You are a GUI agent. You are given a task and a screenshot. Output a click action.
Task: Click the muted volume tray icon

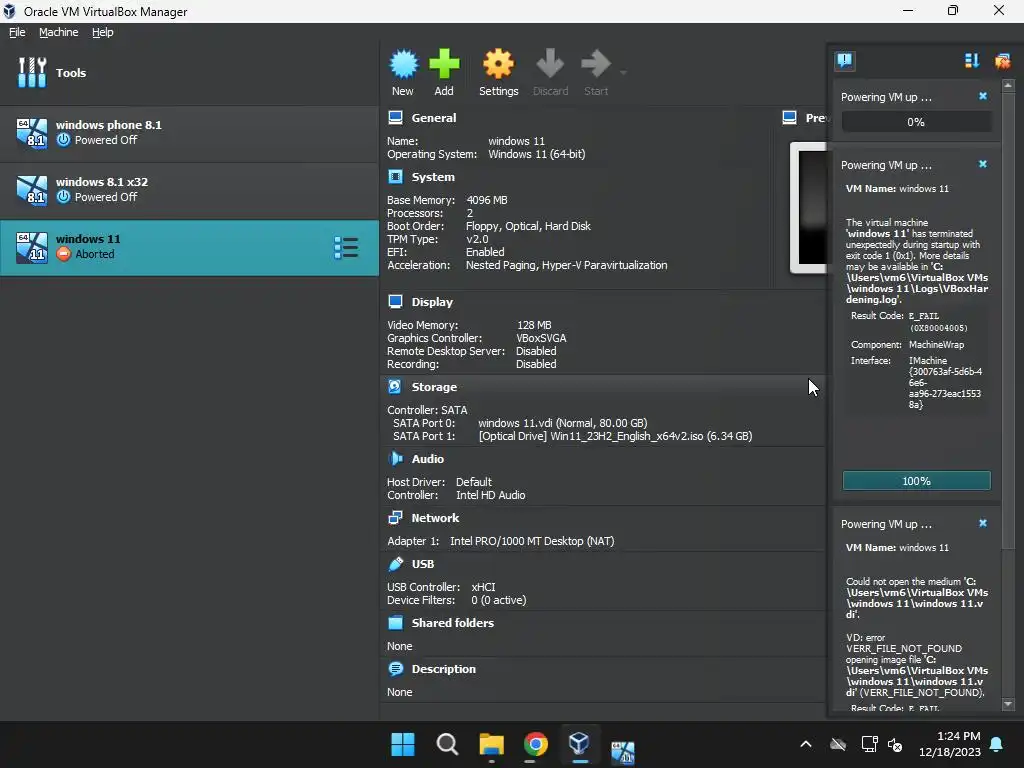pyautogui.click(x=895, y=744)
